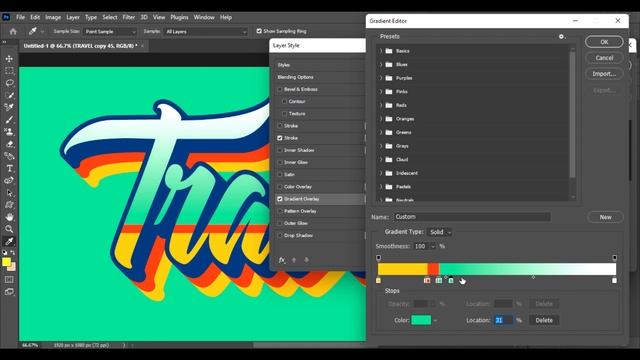This screenshot has height=360, width=640.
Task: Select the right opacity stop above gradient
Action: 614,258
